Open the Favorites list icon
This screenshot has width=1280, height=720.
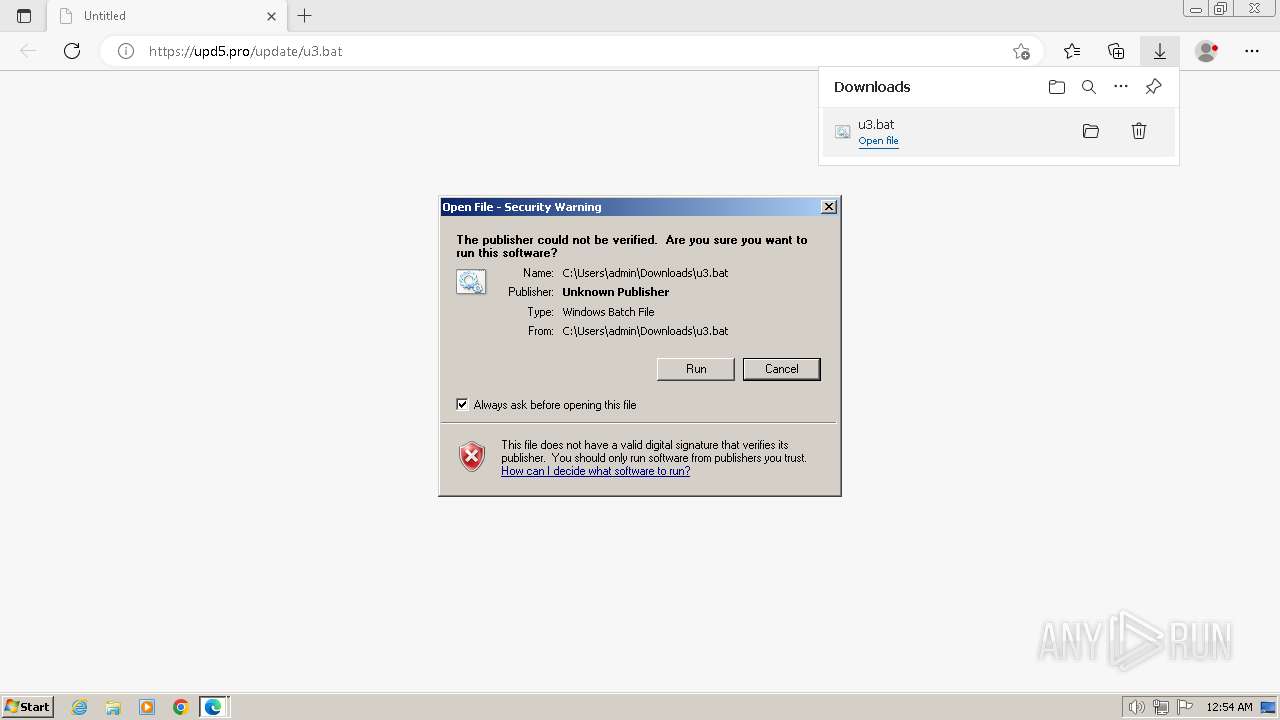tap(1072, 51)
